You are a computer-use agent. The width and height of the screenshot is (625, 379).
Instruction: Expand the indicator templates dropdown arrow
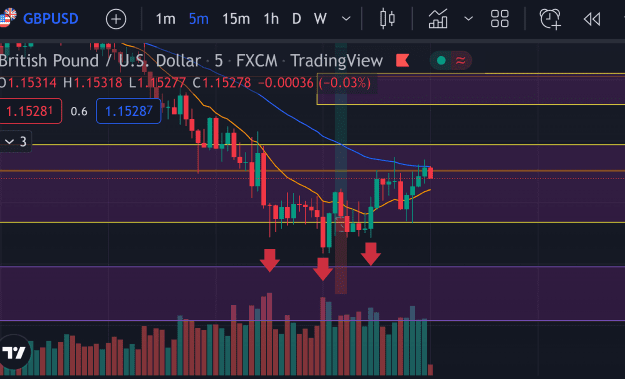click(x=469, y=19)
